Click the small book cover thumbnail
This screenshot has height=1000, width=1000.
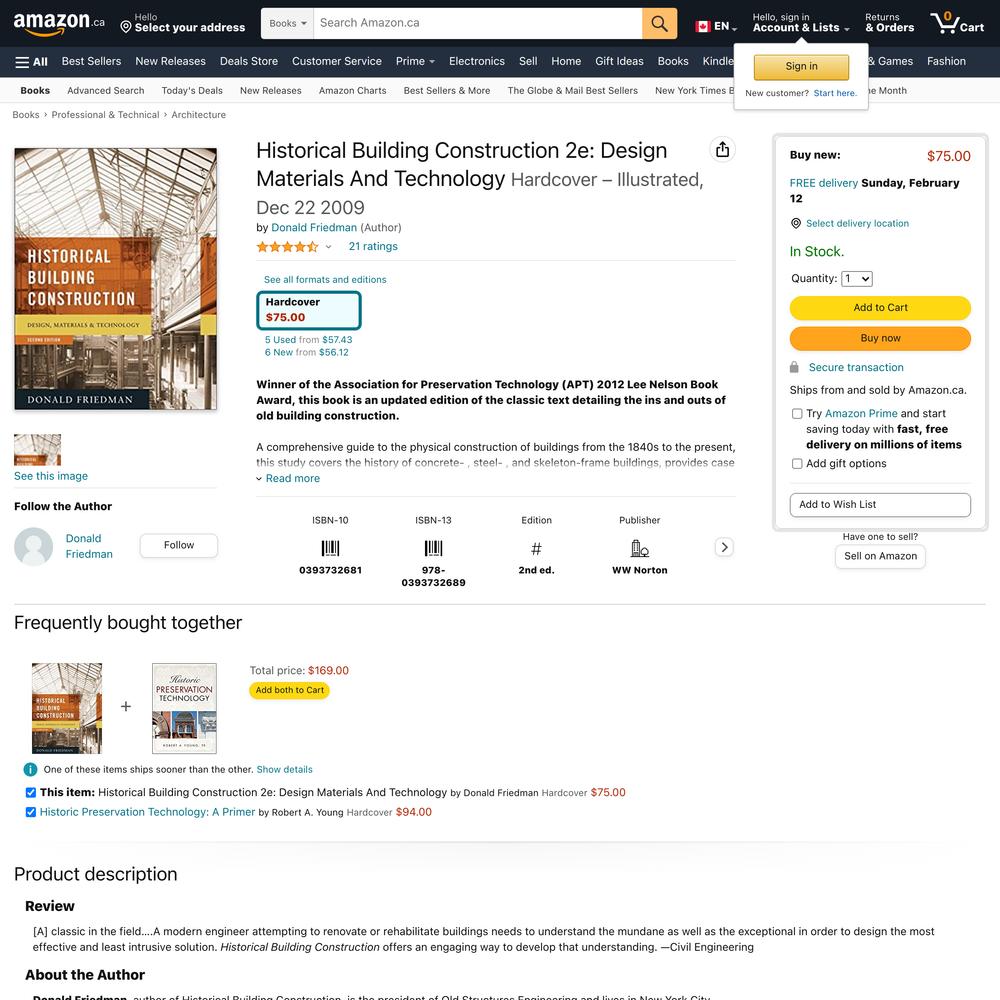pyautogui.click(x=38, y=450)
